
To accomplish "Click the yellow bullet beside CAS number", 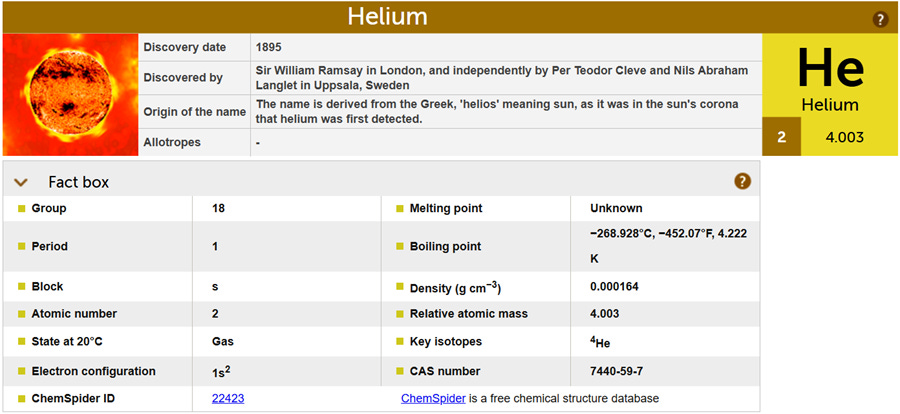I will 399,372.
